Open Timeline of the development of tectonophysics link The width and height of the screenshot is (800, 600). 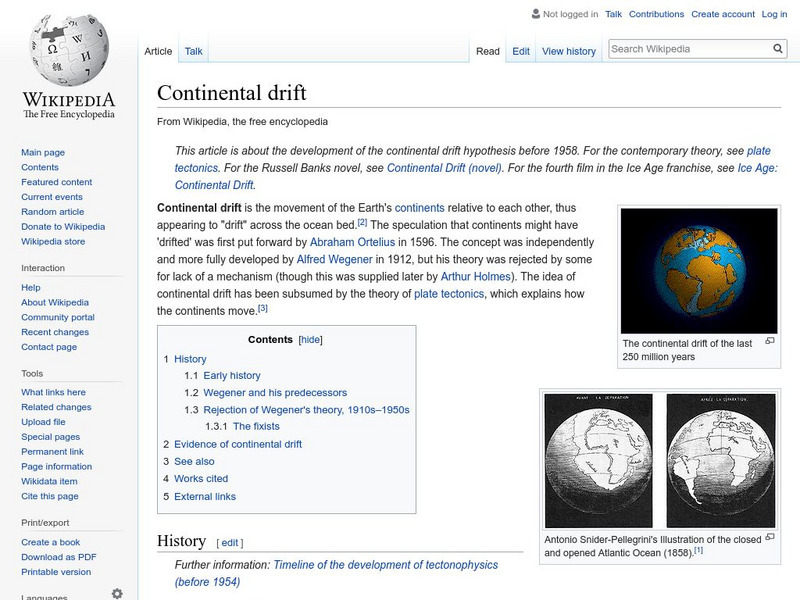385,565
